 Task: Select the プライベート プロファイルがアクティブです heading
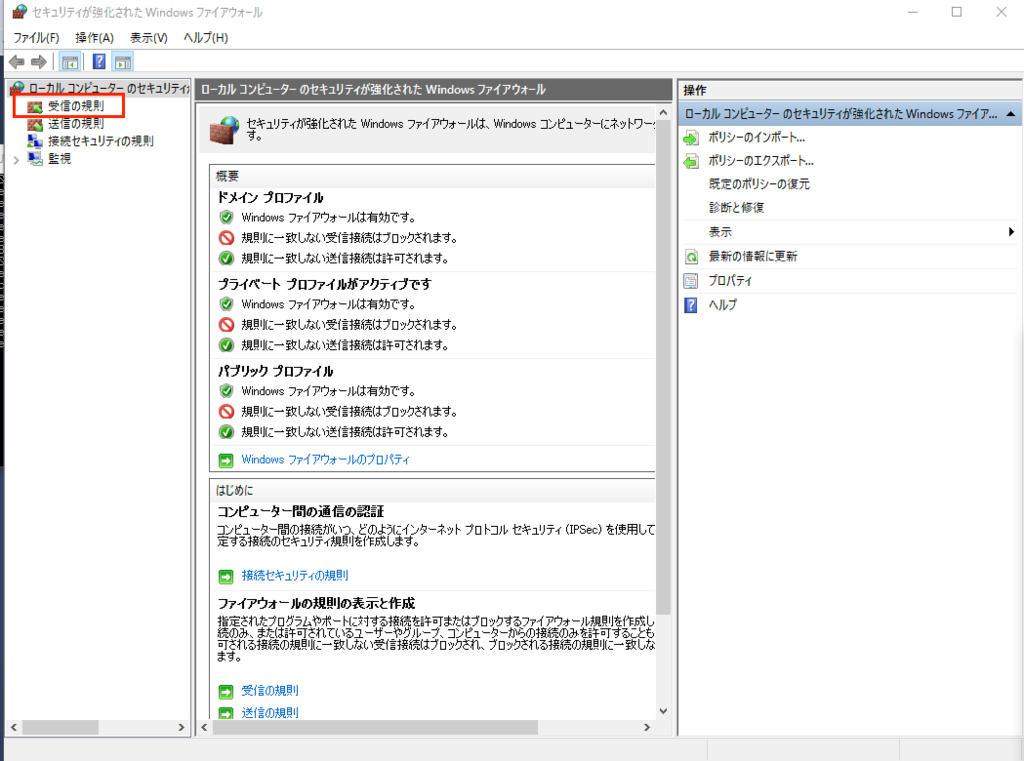(x=325, y=284)
